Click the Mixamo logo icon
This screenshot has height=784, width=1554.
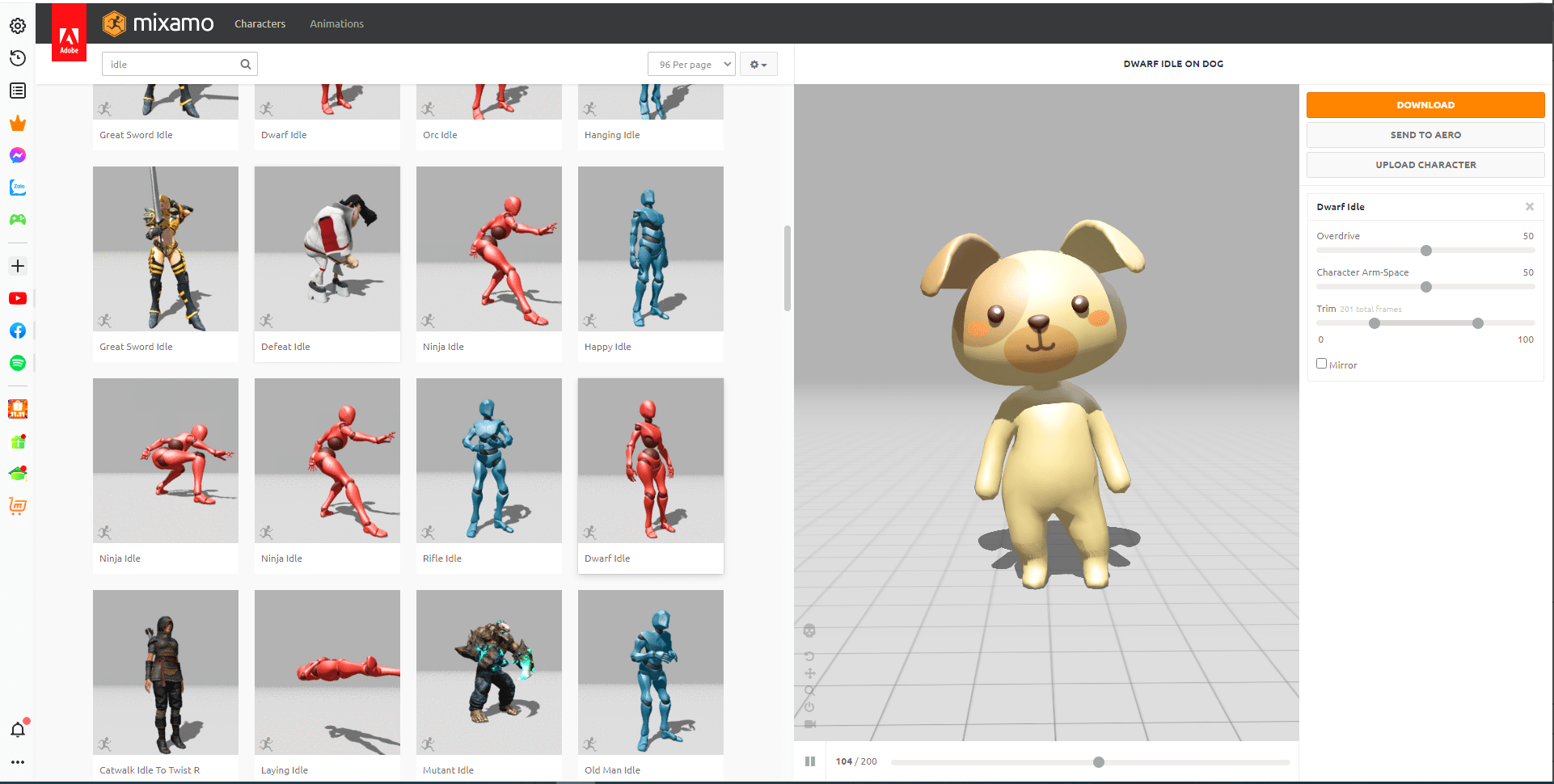(x=115, y=23)
